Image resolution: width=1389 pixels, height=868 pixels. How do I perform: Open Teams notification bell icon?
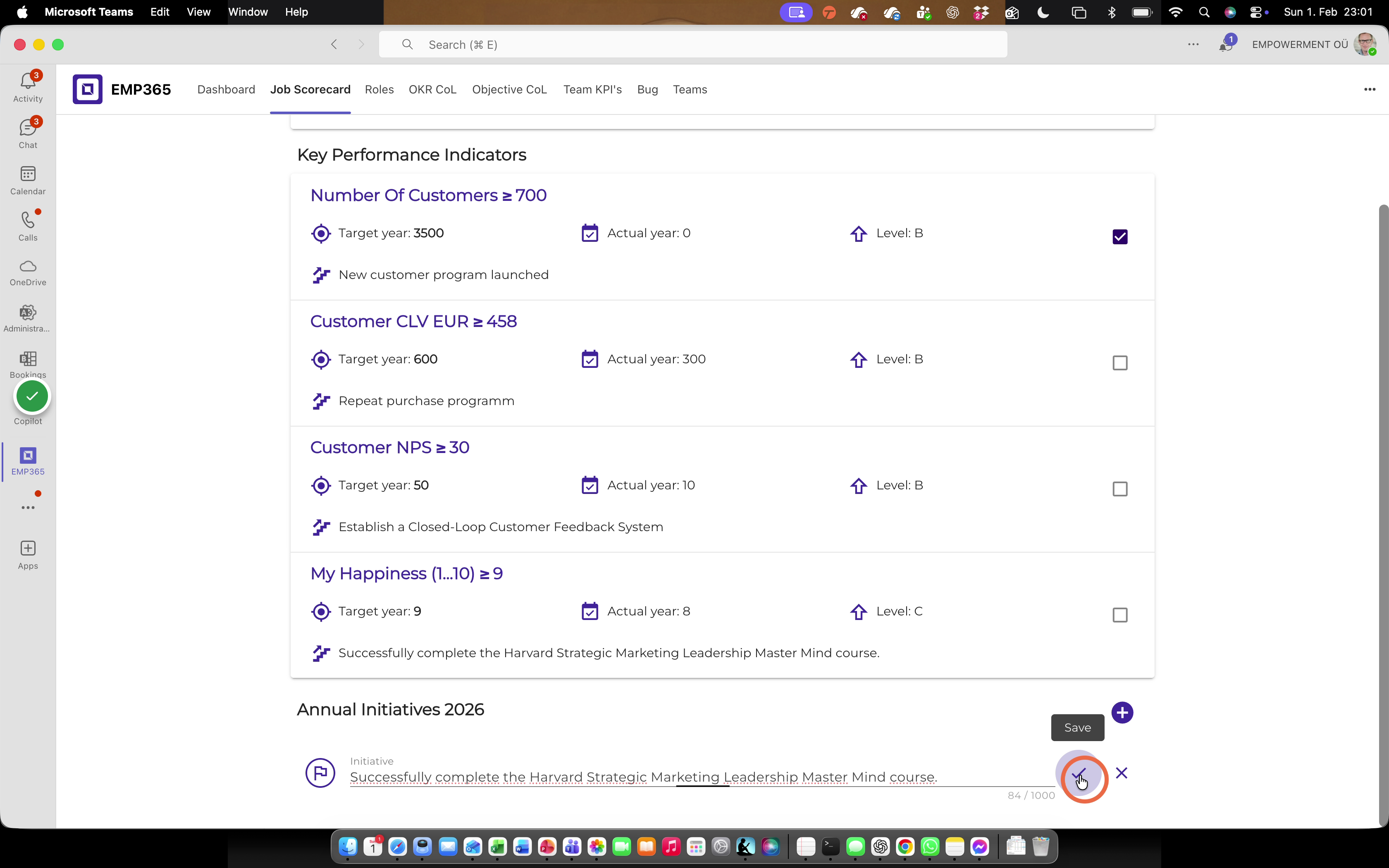pyautogui.click(x=1226, y=45)
